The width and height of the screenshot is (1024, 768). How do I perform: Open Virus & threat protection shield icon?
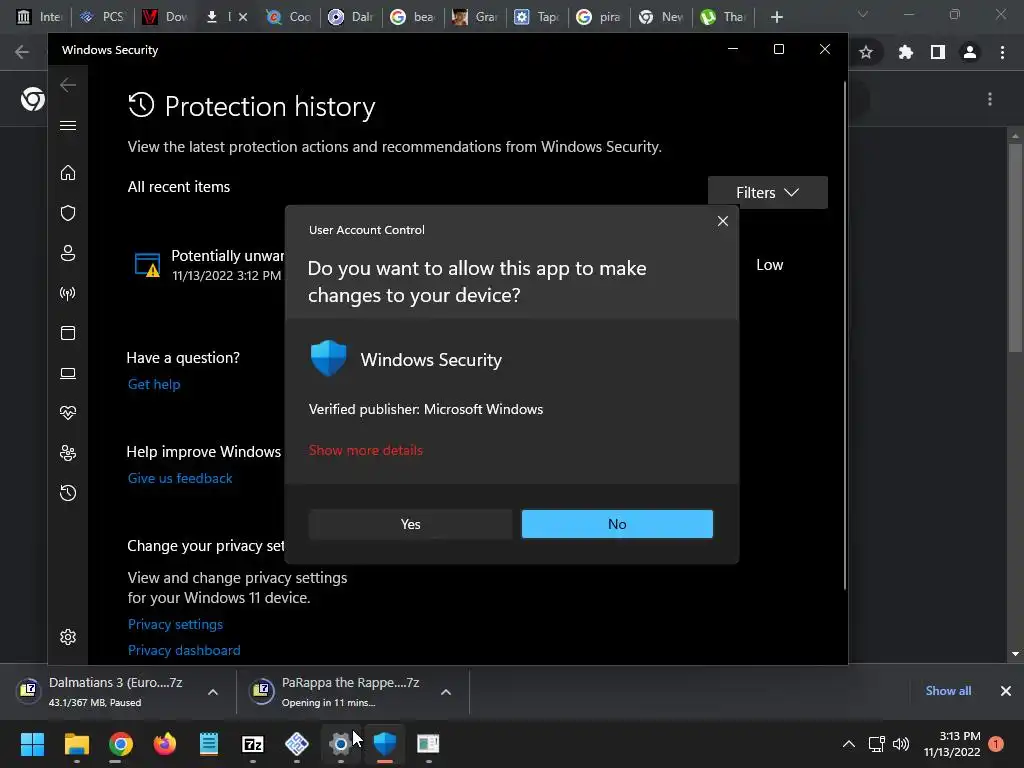pos(68,213)
